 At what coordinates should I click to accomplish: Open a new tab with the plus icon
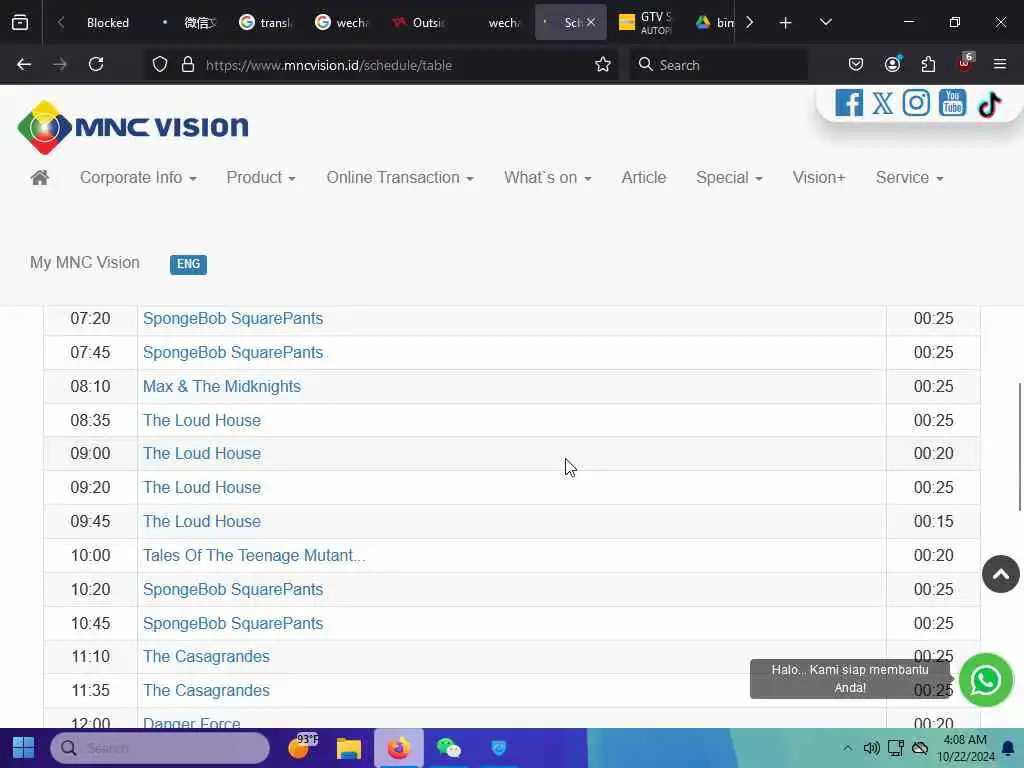pos(786,23)
